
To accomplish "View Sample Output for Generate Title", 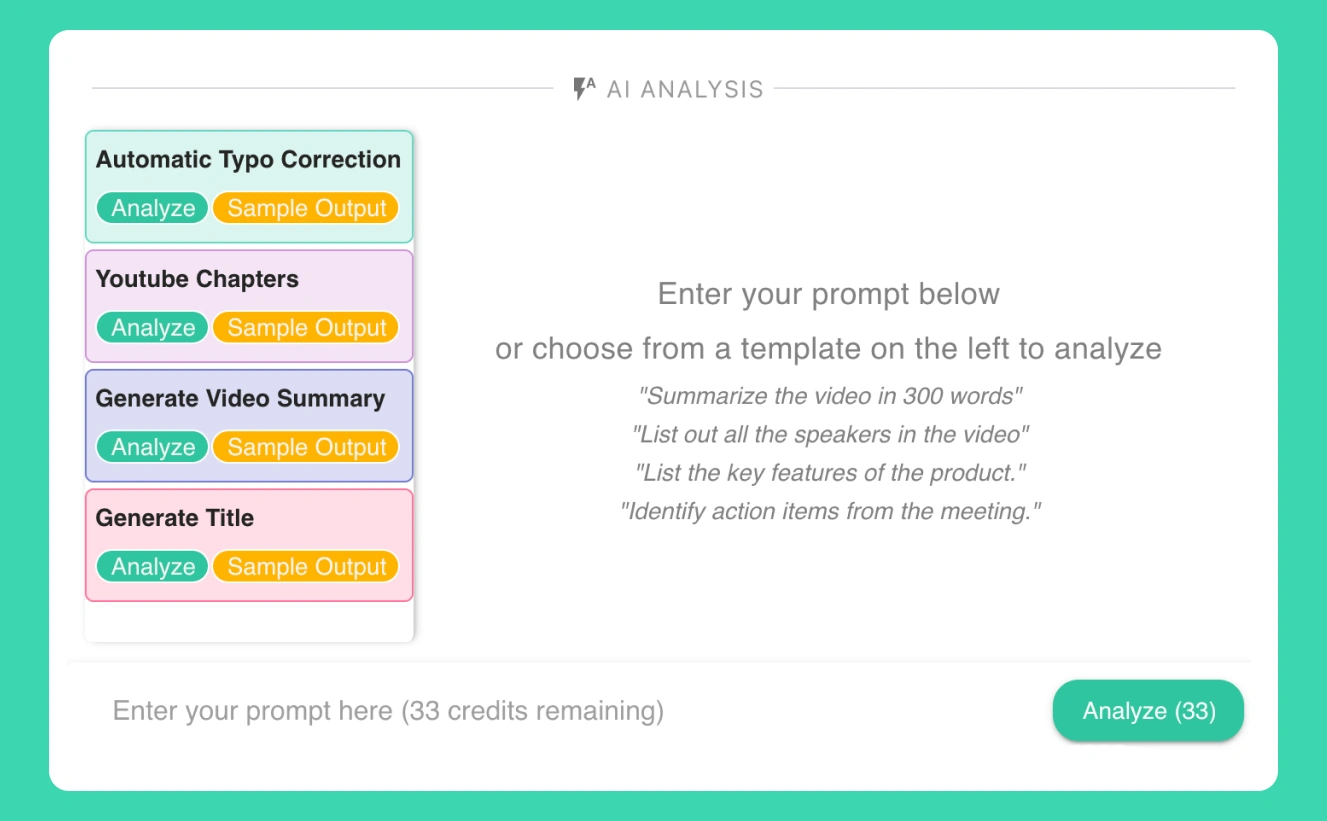I will (x=306, y=566).
